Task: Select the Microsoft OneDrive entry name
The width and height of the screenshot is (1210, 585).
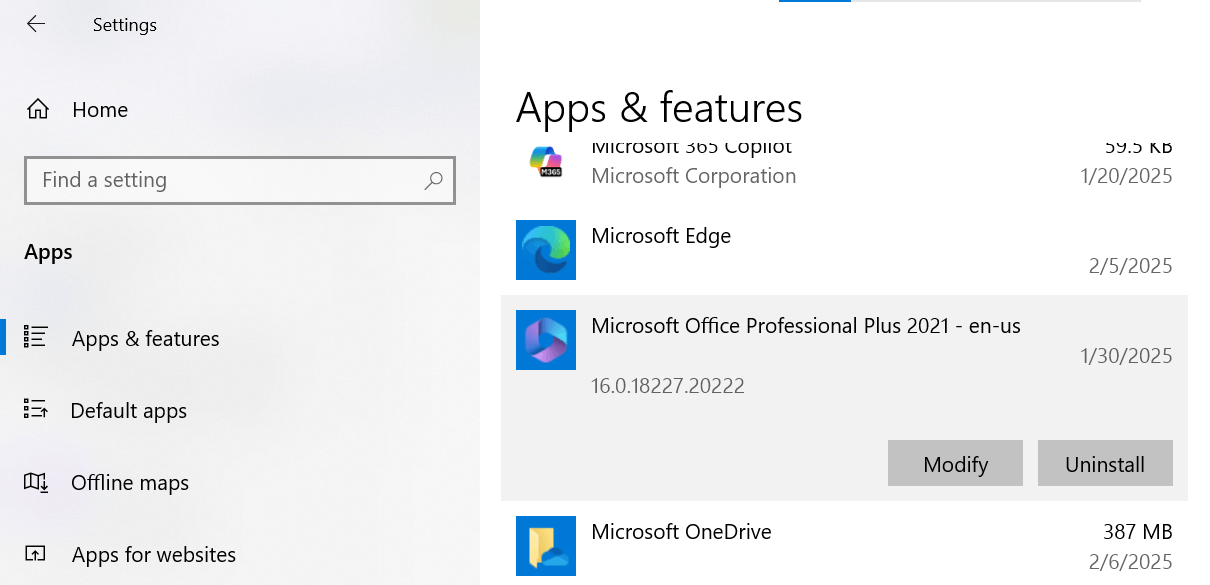Action: pyautogui.click(x=682, y=532)
